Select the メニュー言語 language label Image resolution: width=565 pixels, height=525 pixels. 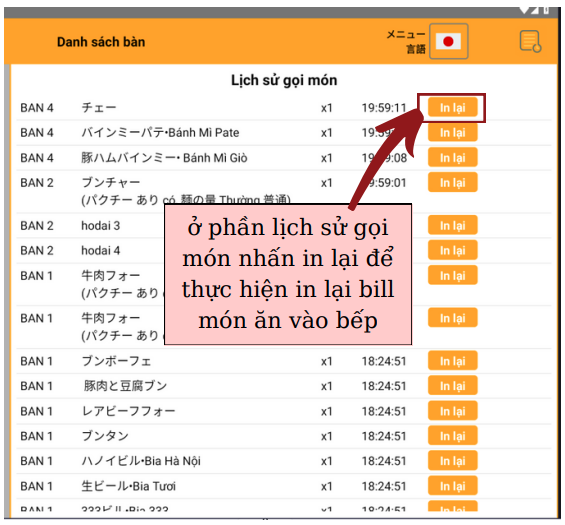[x=406, y=41]
